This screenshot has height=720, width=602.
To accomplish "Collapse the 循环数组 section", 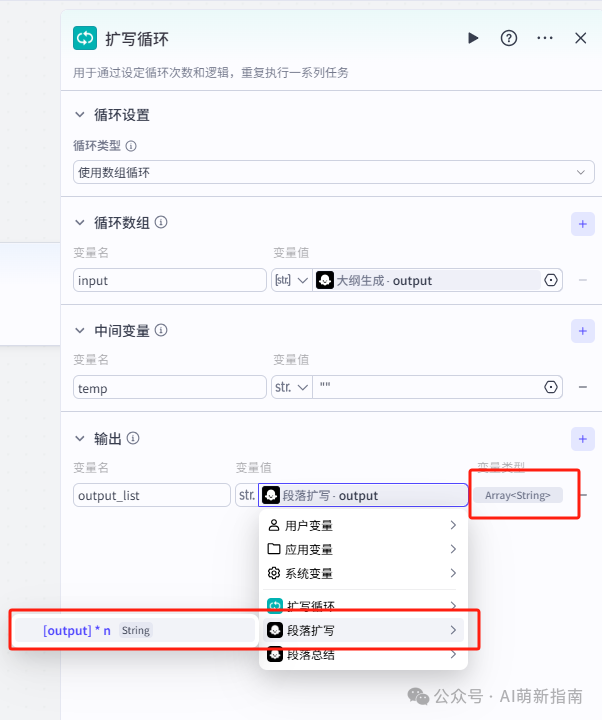I will point(80,223).
